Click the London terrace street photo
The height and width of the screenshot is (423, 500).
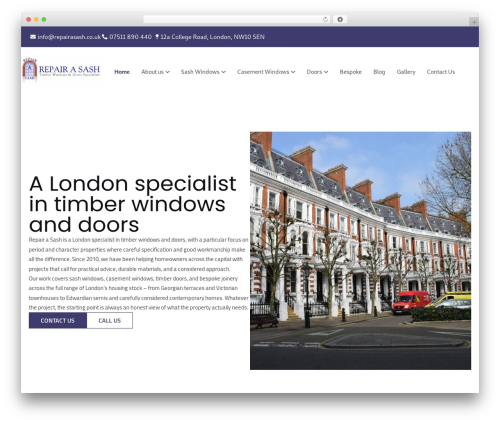click(x=360, y=251)
